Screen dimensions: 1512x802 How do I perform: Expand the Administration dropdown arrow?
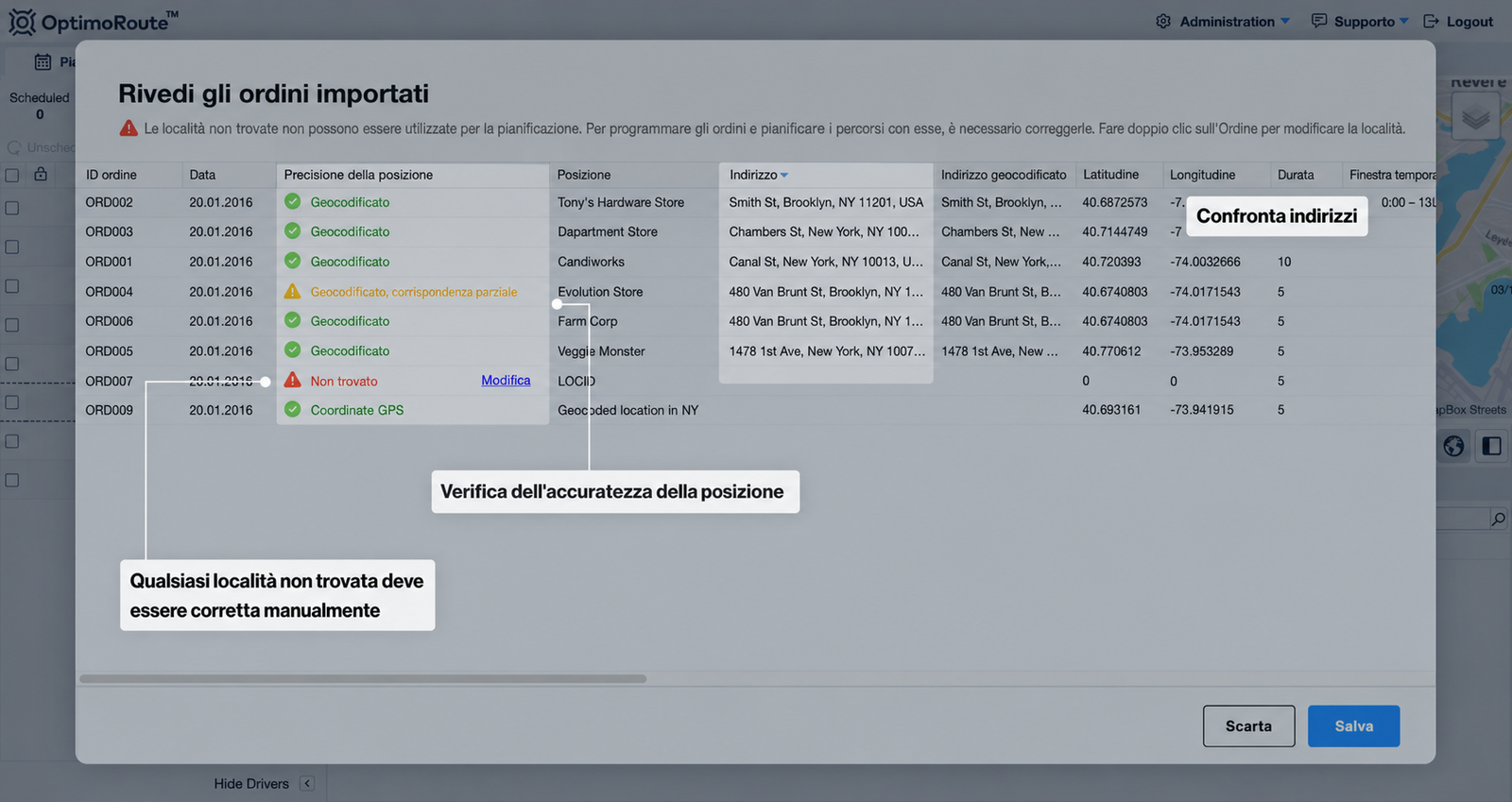pyautogui.click(x=1285, y=21)
